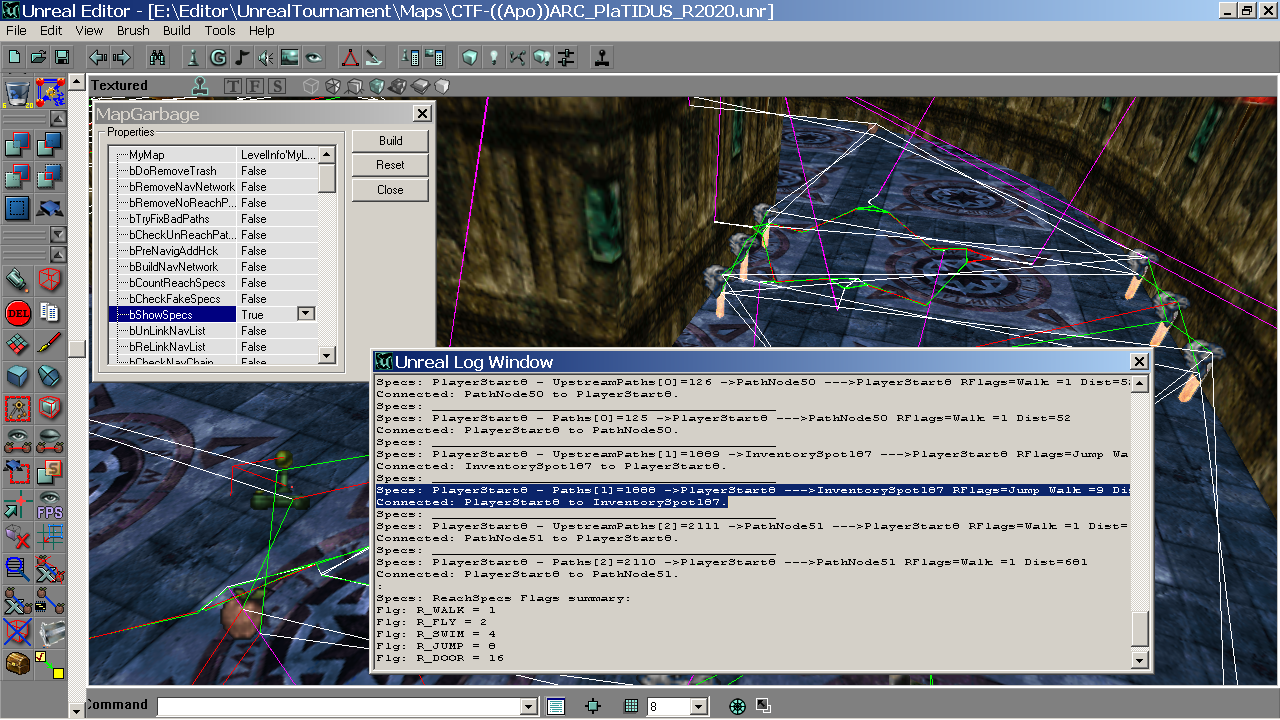Collapse first left toolbar group arrow
The width and height of the screenshot is (1280, 720).
click(58, 118)
